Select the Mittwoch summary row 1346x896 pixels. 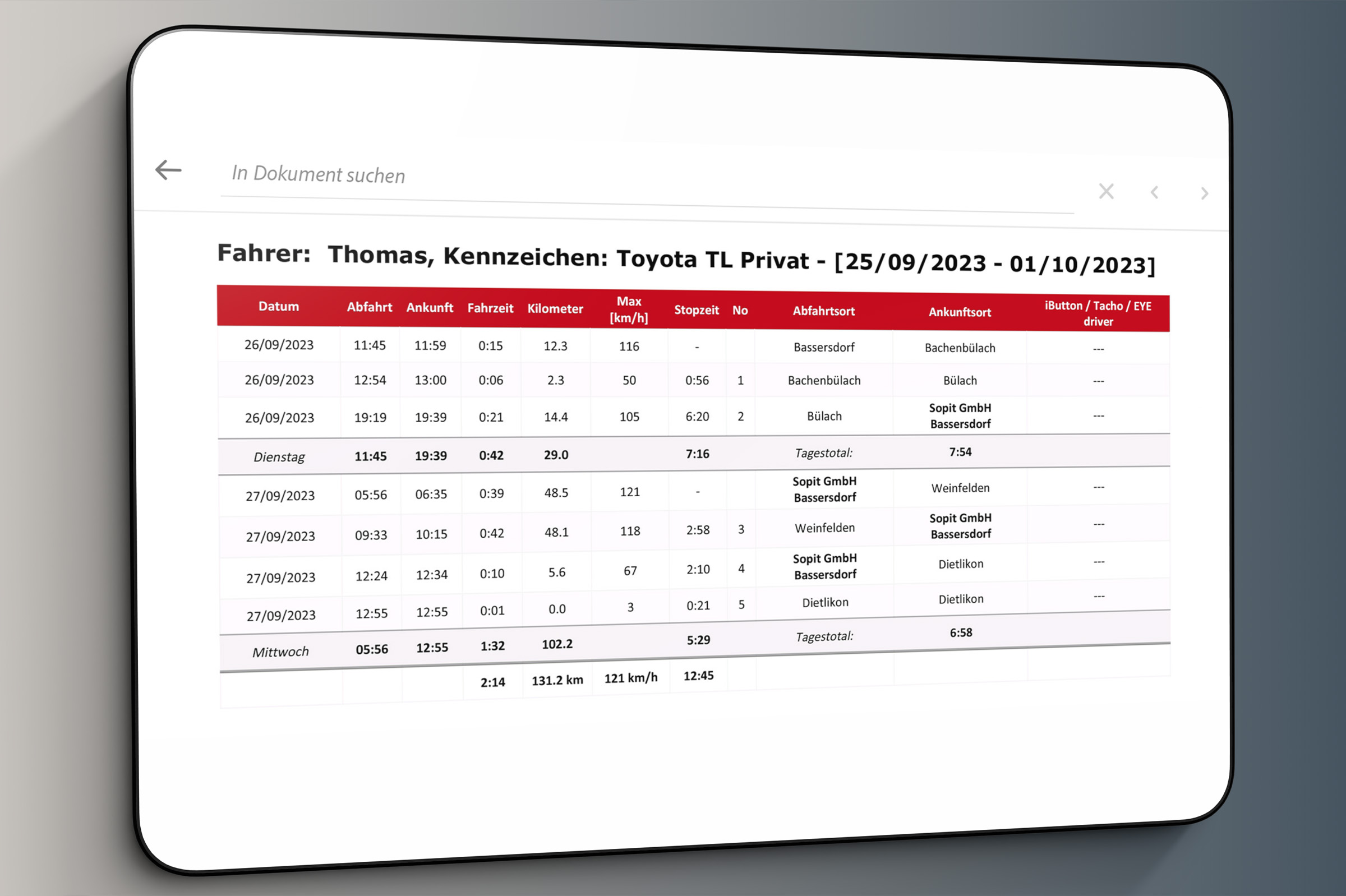pos(280,652)
